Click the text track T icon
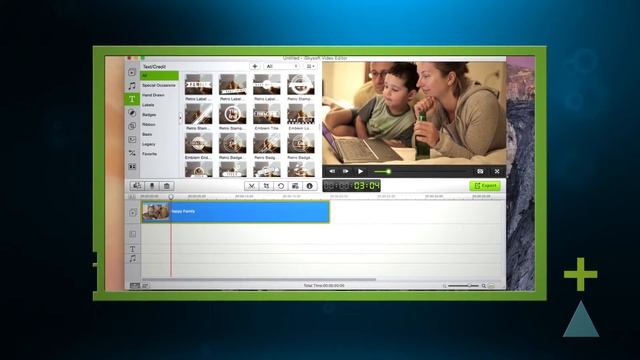The width and height of the screenshot is (640, 360). tap(132, 249)
